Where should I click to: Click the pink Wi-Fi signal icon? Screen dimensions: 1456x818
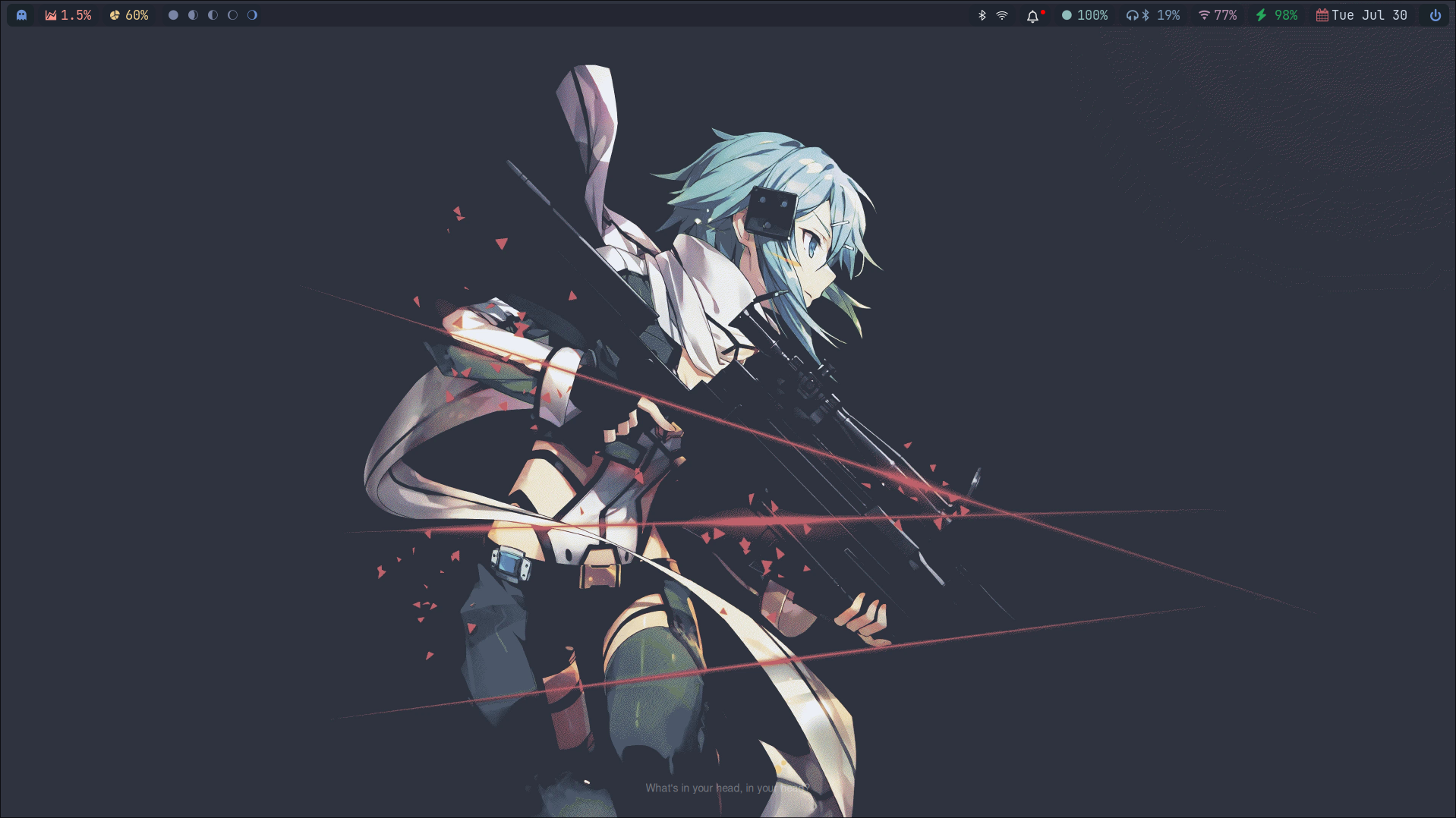1204,15
